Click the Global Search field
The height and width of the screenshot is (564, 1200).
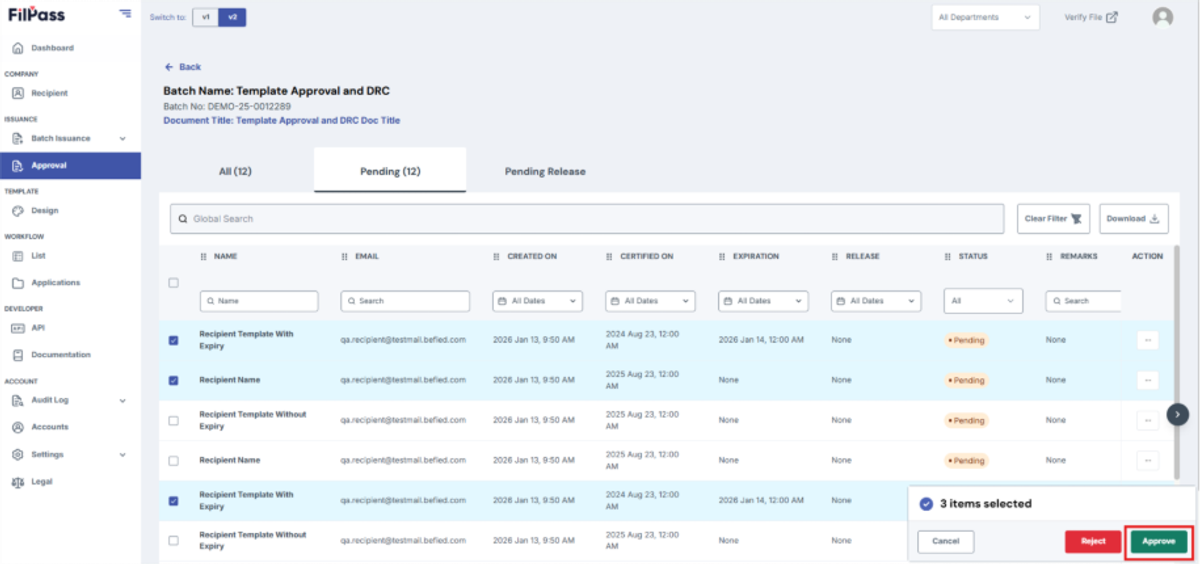pyautogui.click(x=586, y=219)
